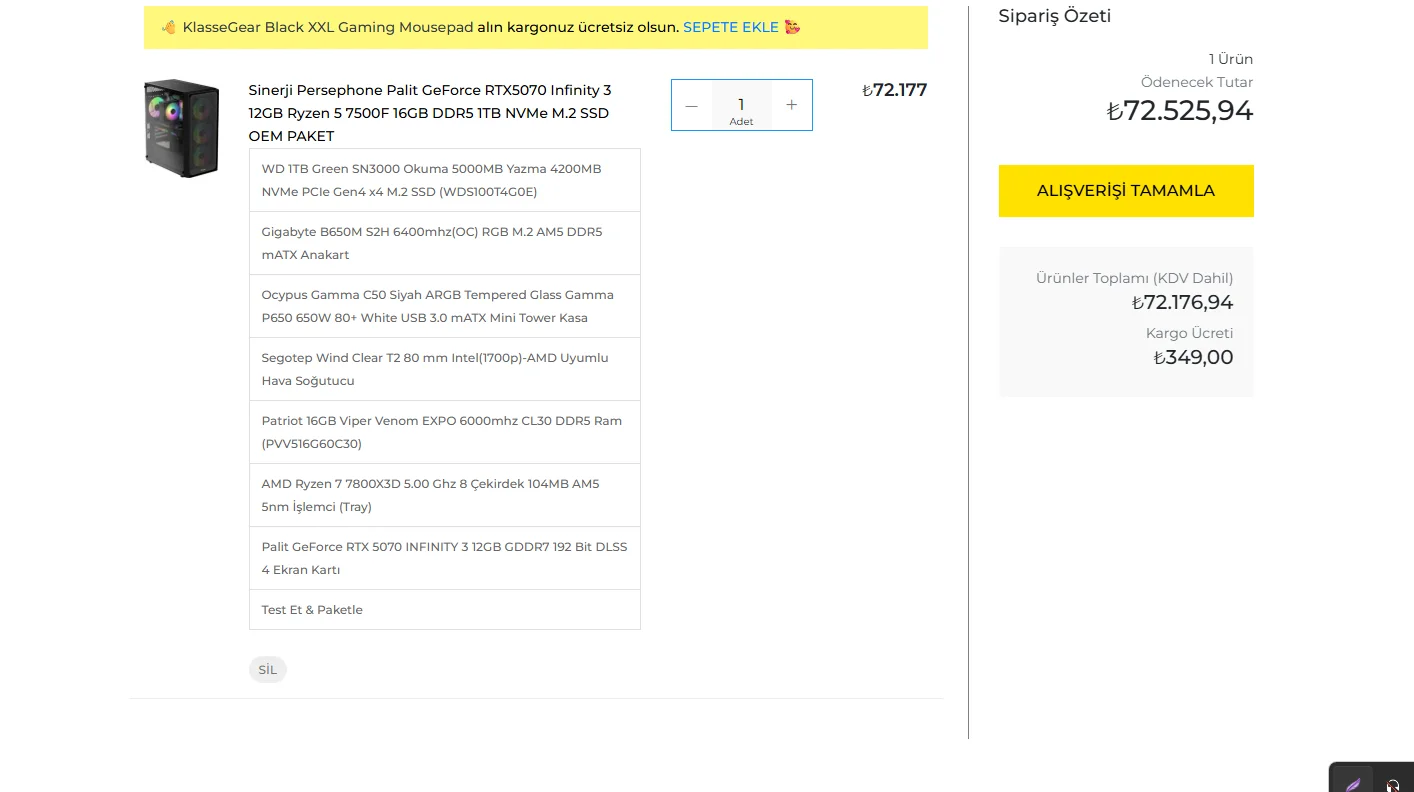Click the quantity input field showing 1

tap(741, 104)
